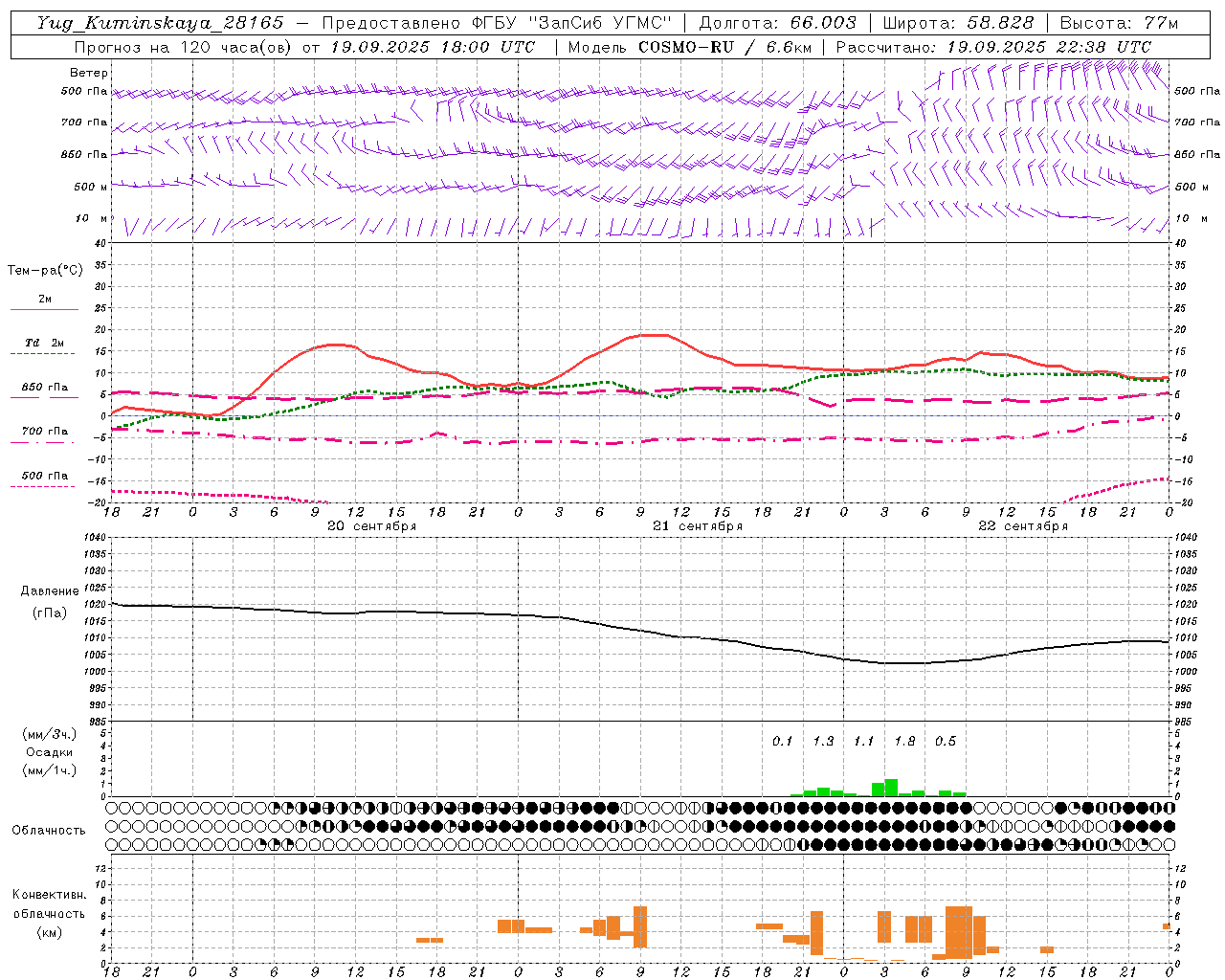Click the Модель COSMO-RU / 6.6км label

tap(690, 47)
